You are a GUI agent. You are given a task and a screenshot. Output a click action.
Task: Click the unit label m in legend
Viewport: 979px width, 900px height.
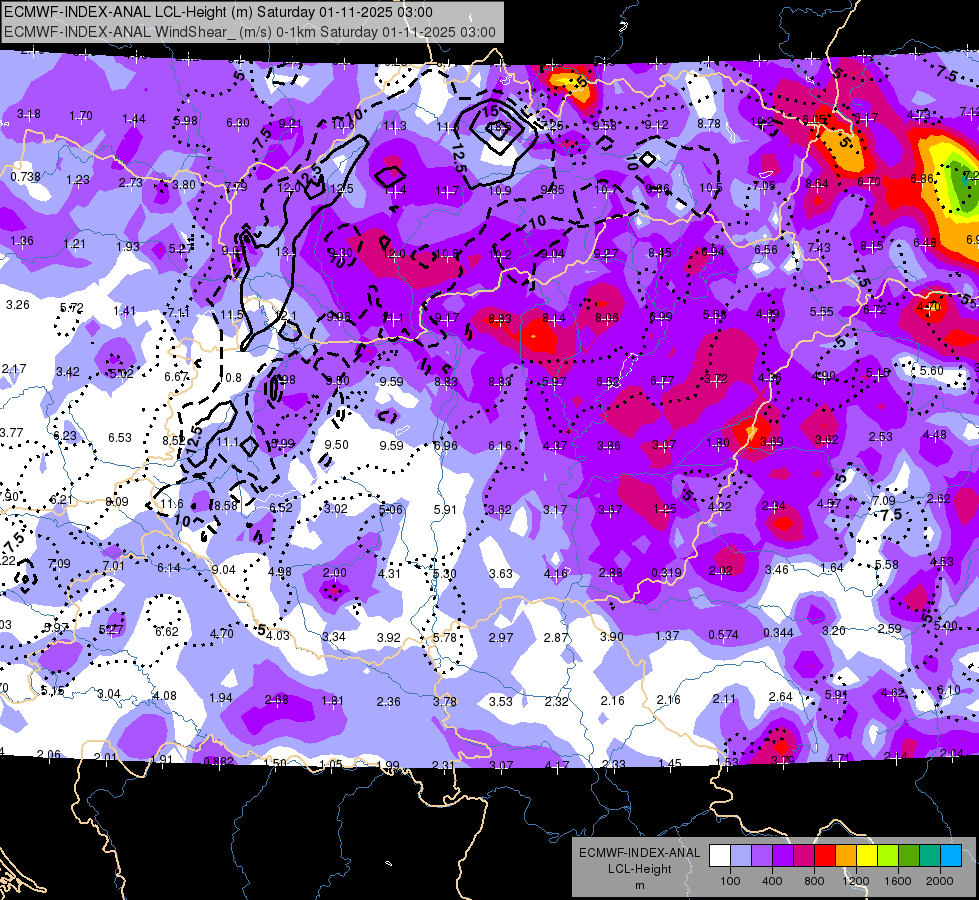[x=639, y=886]
